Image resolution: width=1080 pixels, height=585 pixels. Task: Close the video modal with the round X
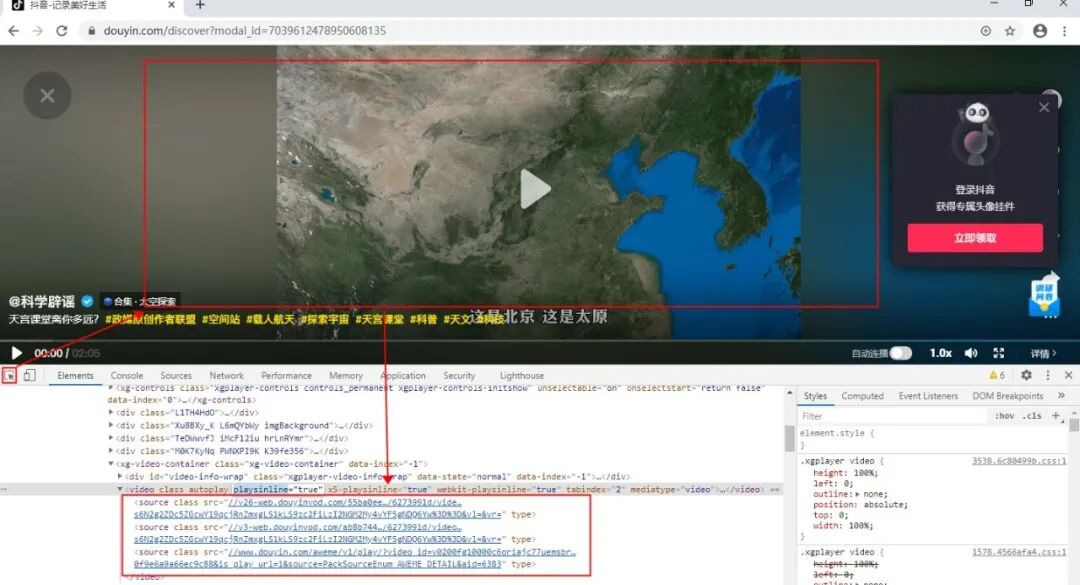47,95
